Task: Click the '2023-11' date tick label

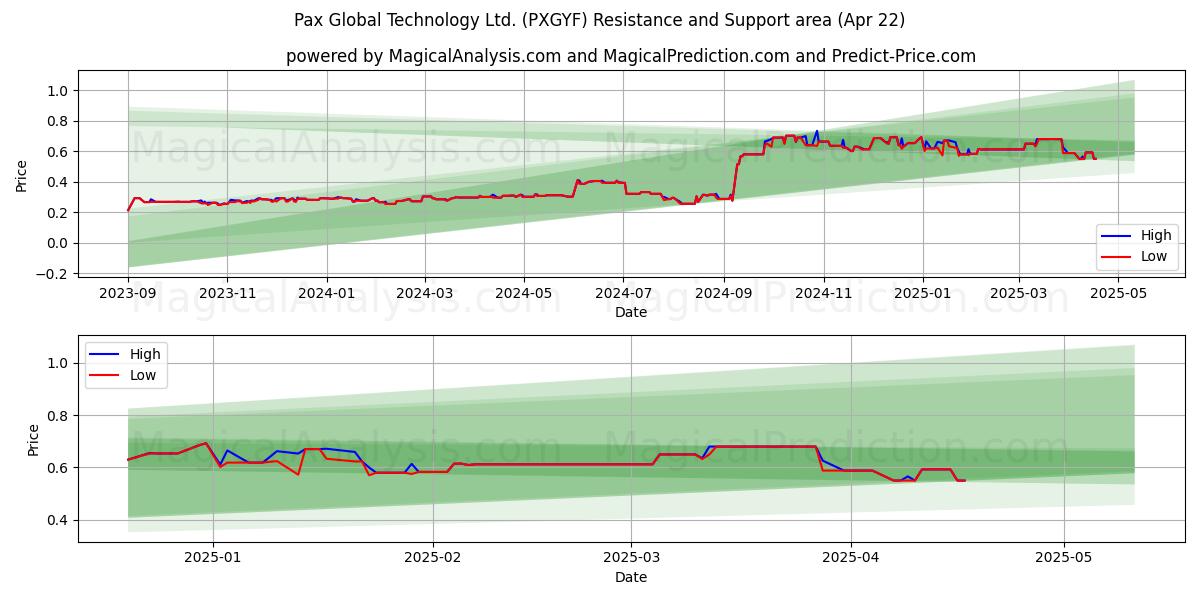Action: [x=227, y=295]
